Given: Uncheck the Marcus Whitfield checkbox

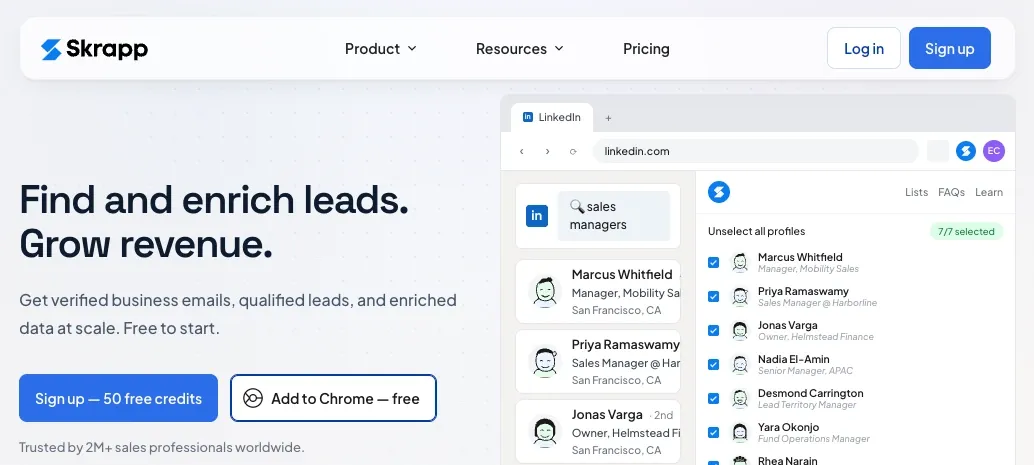Looking at the screenshot, I should point(714,263).
